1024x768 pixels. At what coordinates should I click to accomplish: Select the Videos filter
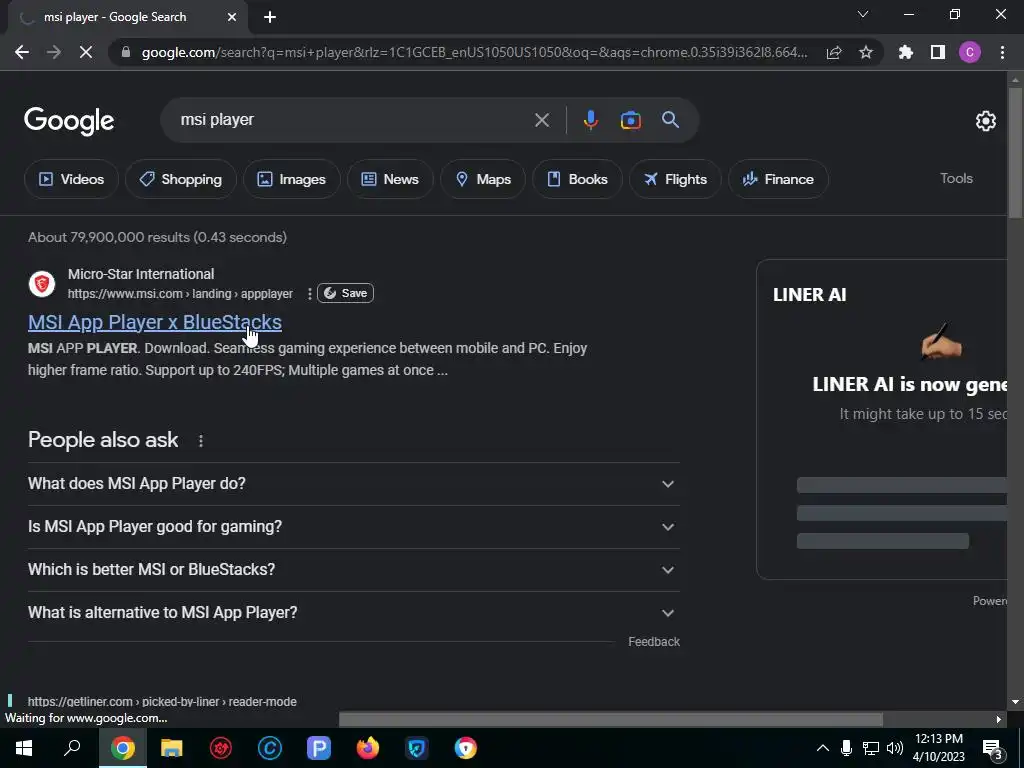coord(71,179)
